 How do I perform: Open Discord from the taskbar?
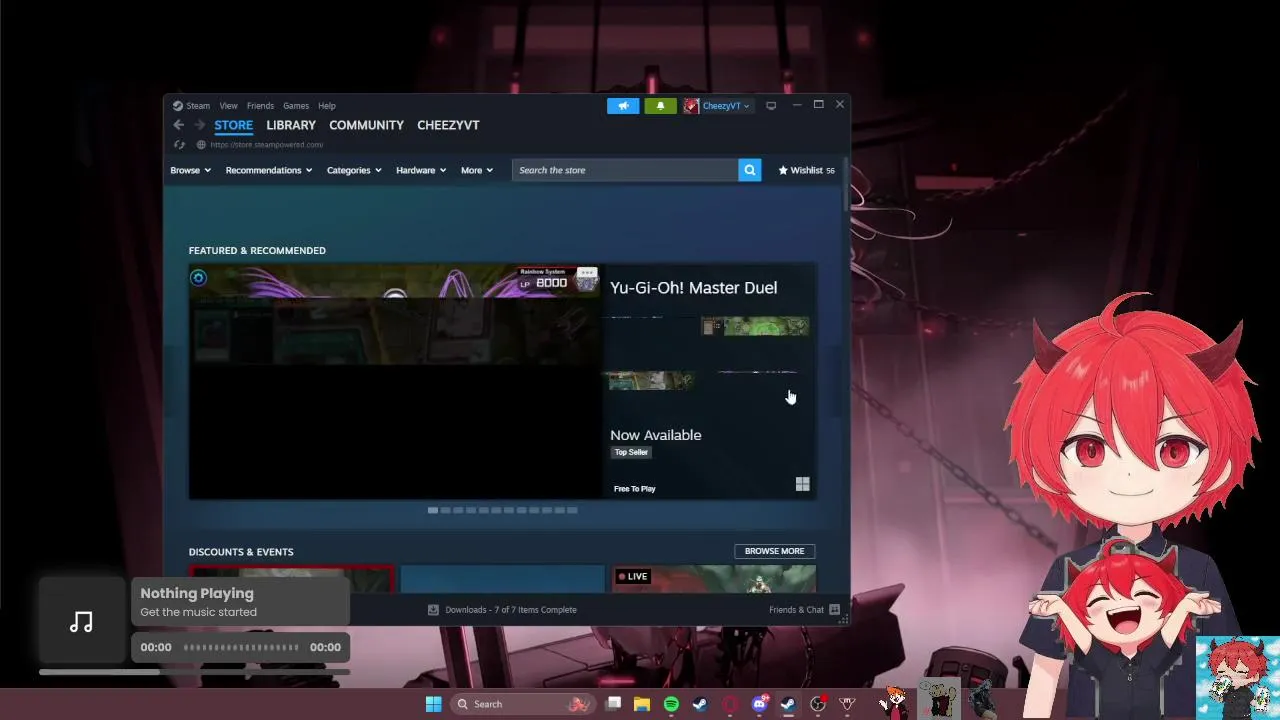pyautogui.click(x=759, y=704)
